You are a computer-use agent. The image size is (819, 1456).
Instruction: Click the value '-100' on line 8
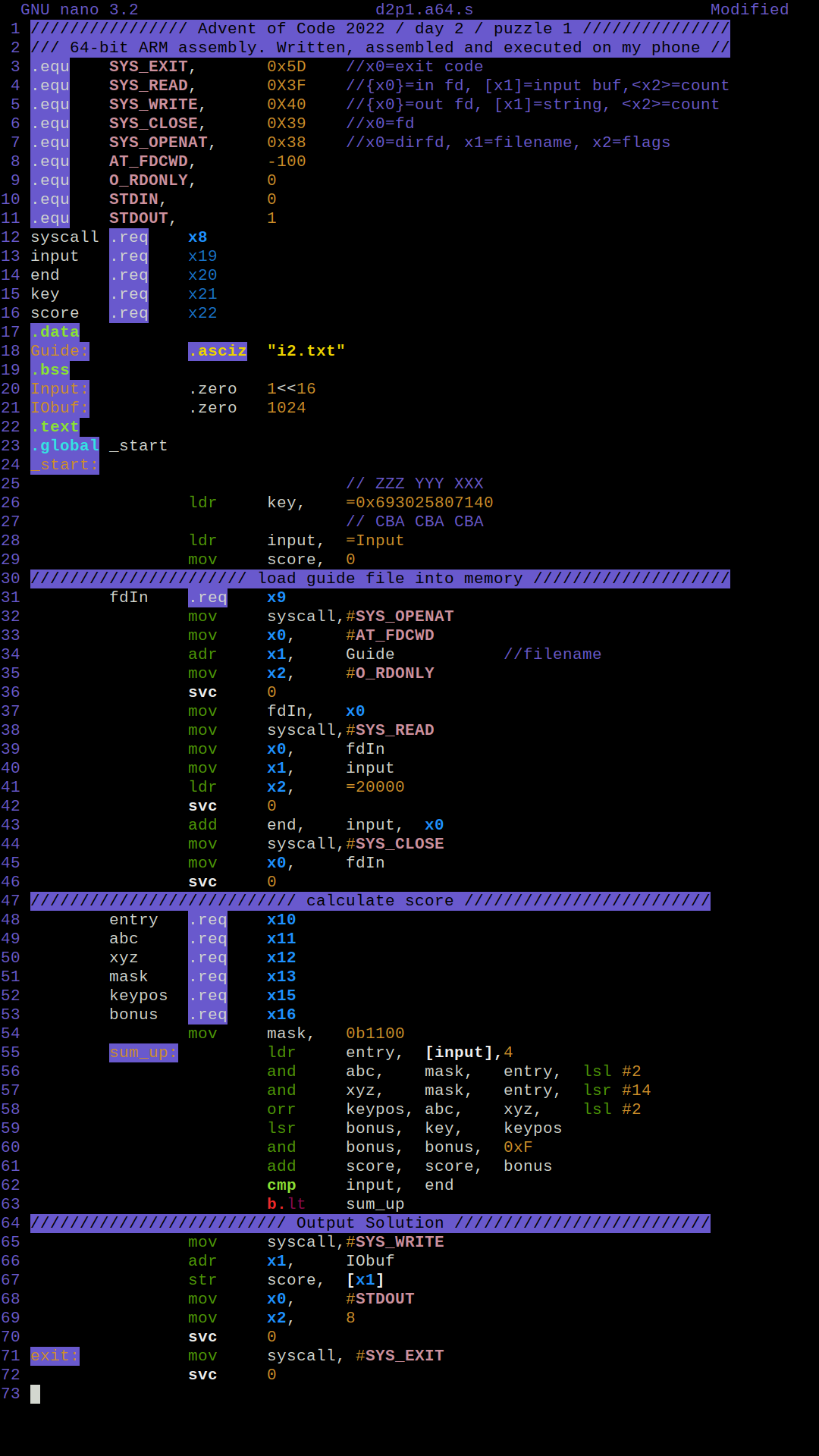pyautogui.click(x=287, y=162)
